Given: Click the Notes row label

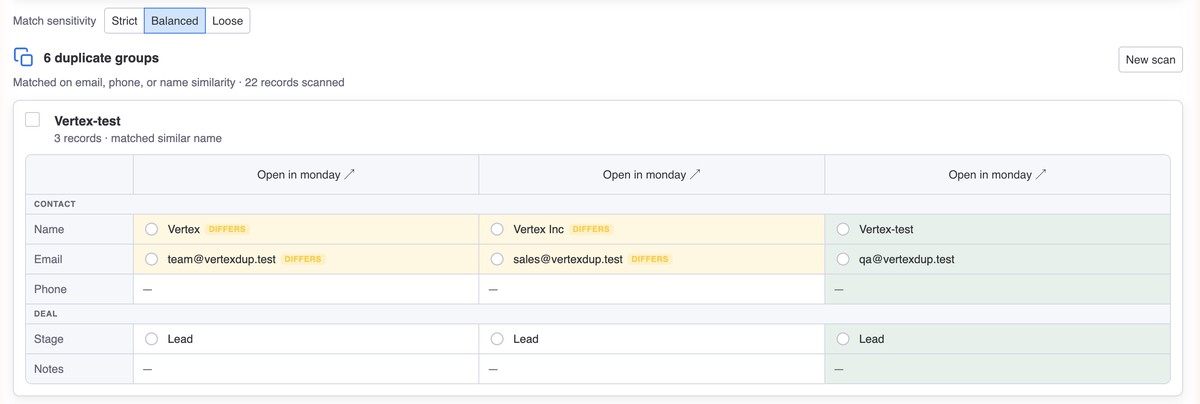Looking at the screenshot, I should pos(49,369).
